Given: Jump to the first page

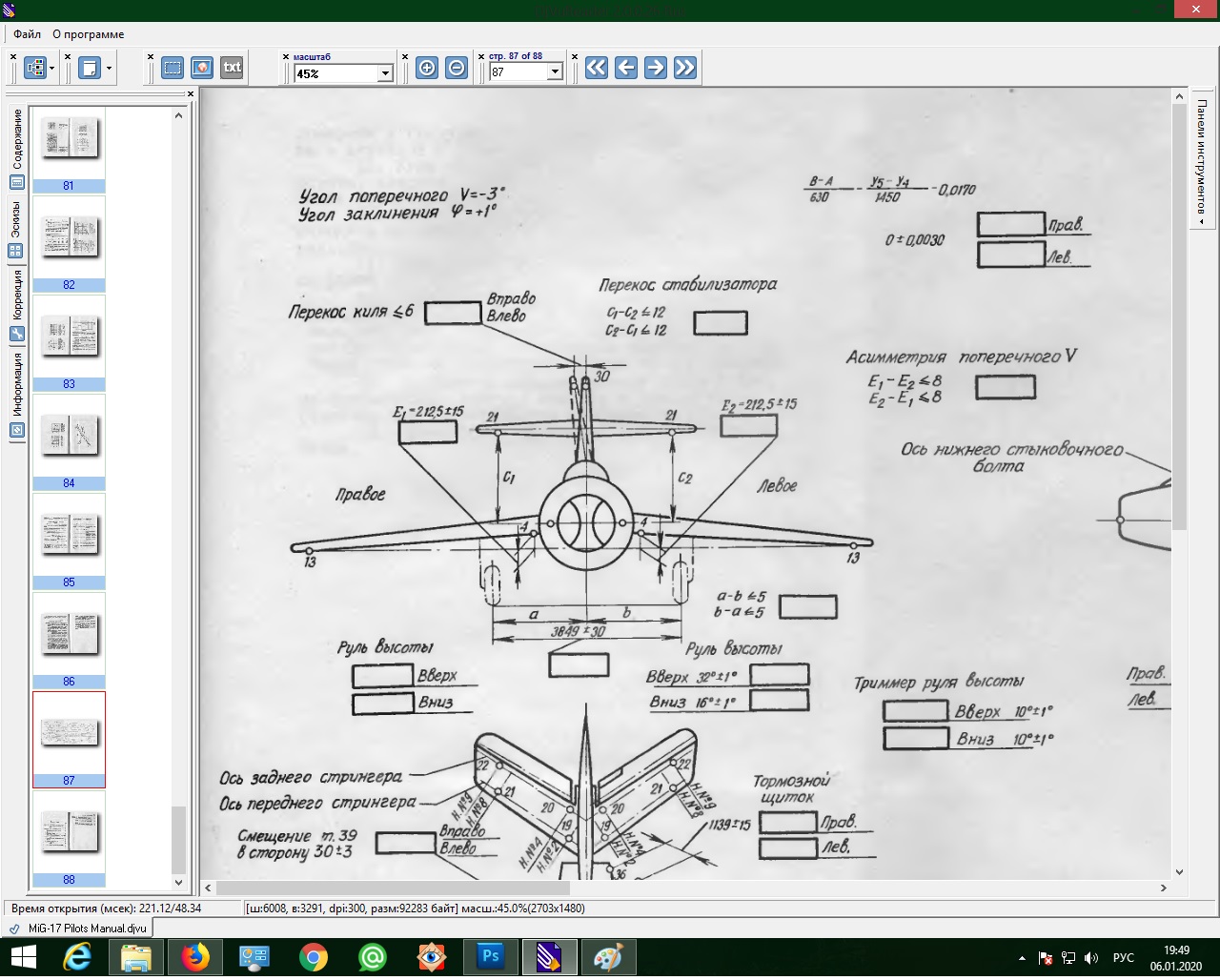Looking at the screenshot, I should pos(597,68).
